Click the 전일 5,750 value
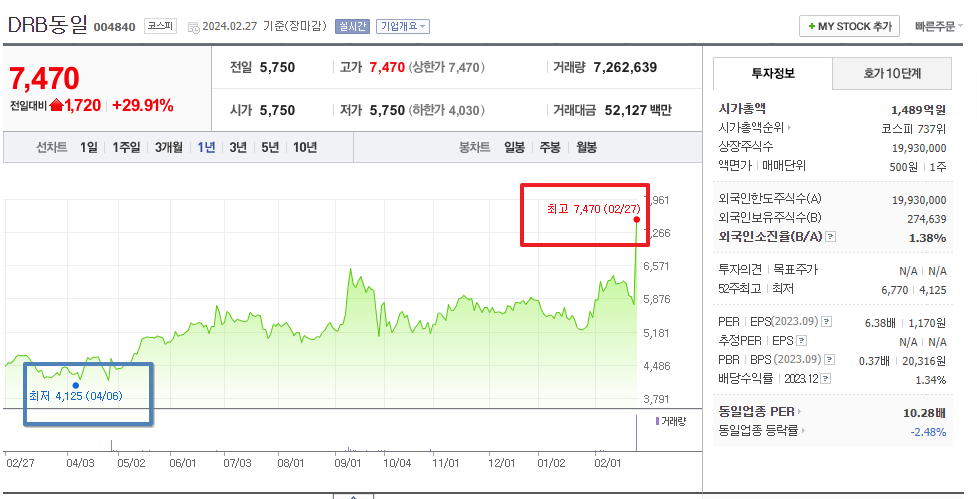 click(x=277, y=67)
